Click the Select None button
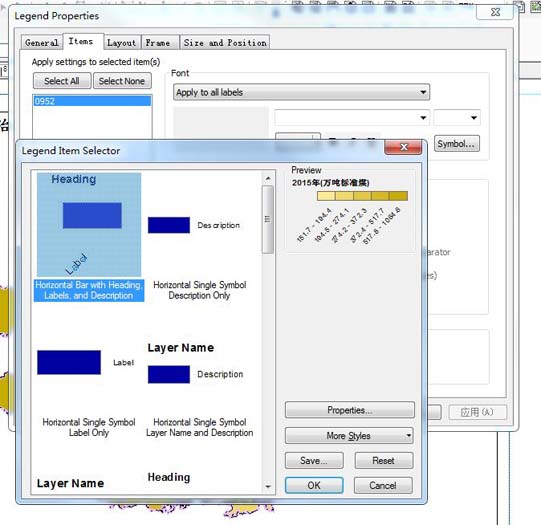541x525 pixels. point(122,81)
